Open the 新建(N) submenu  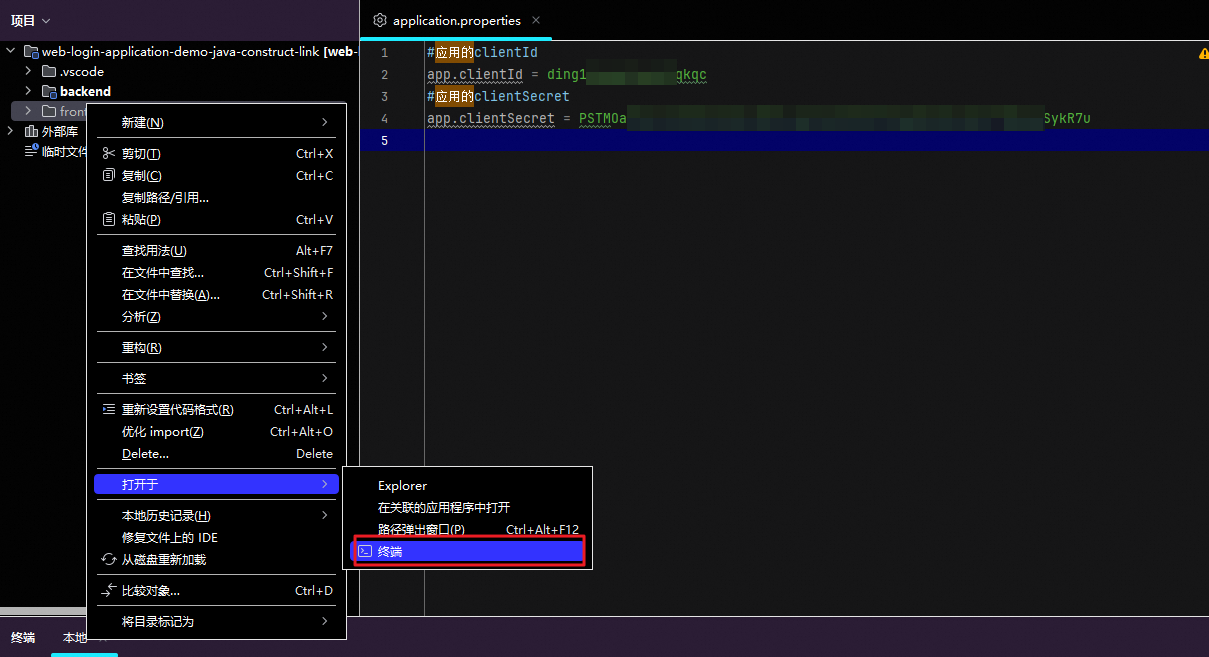(217, 122)
